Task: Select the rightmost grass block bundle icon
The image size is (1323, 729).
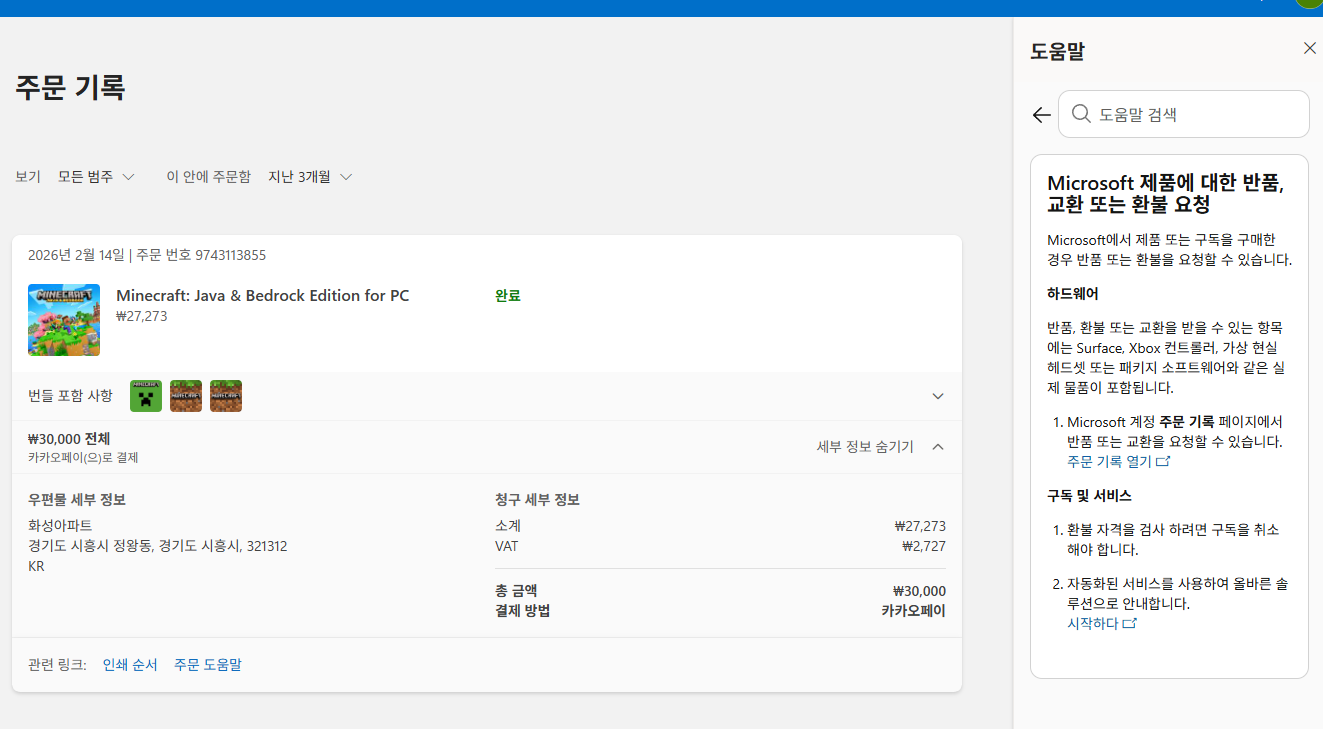Action: click(226, 396)
